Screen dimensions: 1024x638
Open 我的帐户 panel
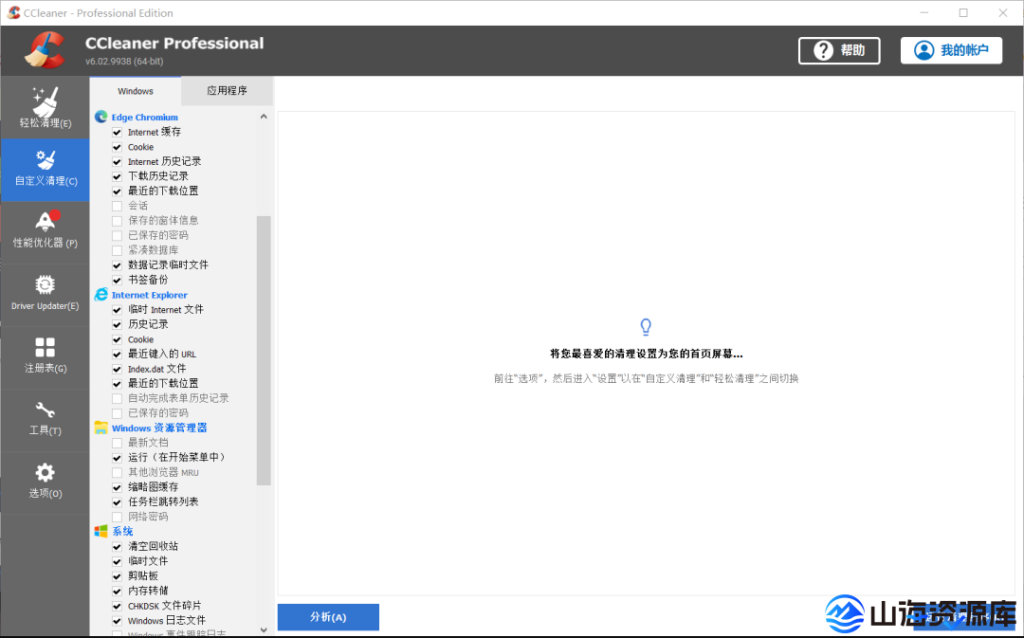coord(951,50)
